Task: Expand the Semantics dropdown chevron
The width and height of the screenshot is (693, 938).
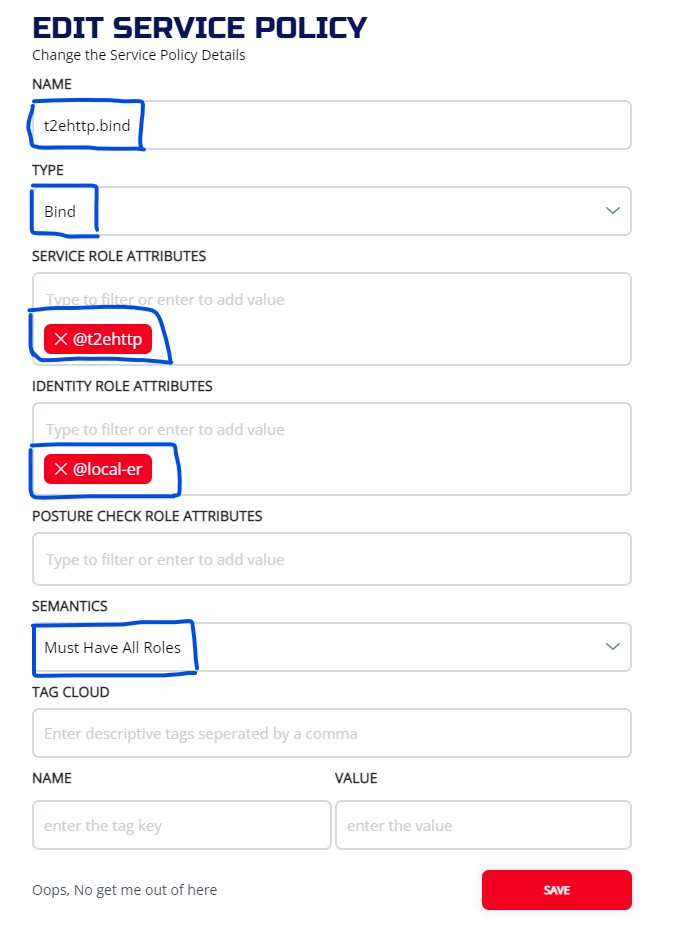Action: 613,647
